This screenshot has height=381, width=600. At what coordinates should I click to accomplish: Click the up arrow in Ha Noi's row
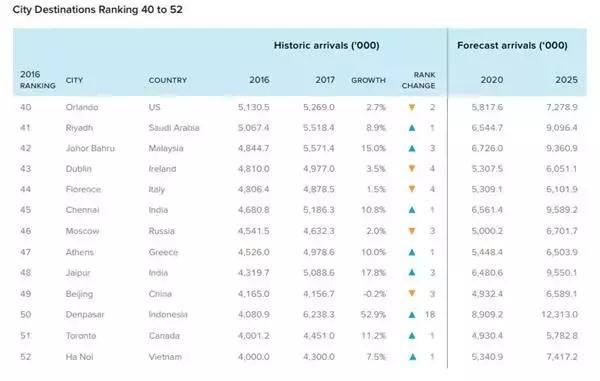[412, 357]
